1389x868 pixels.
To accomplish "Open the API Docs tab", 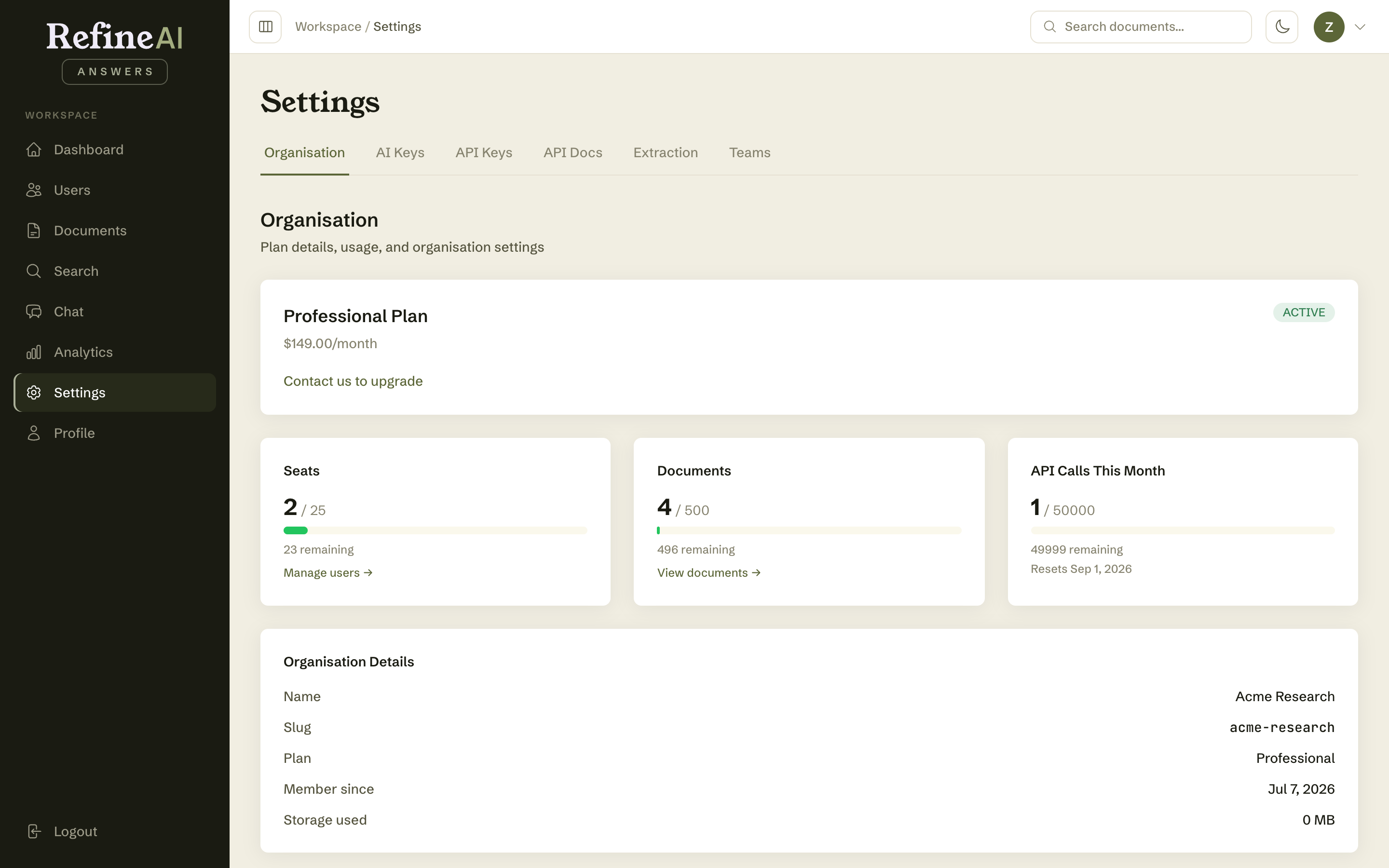I will point(573,153).
